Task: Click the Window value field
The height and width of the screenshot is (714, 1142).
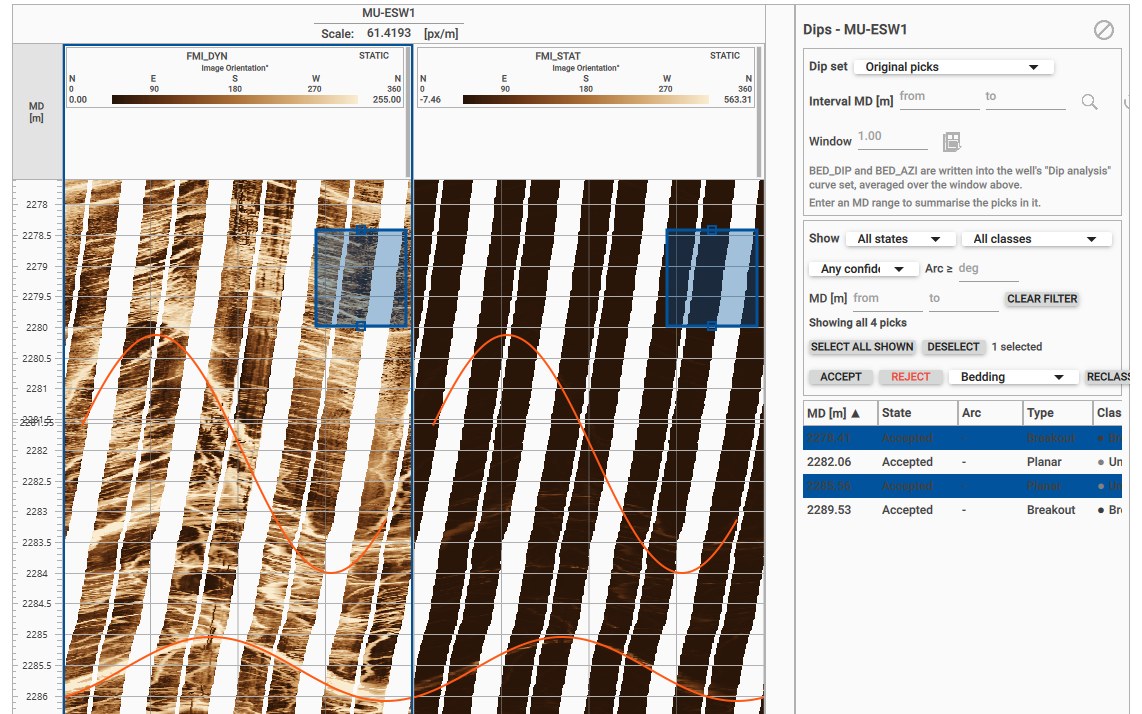Action: point(892,138)
